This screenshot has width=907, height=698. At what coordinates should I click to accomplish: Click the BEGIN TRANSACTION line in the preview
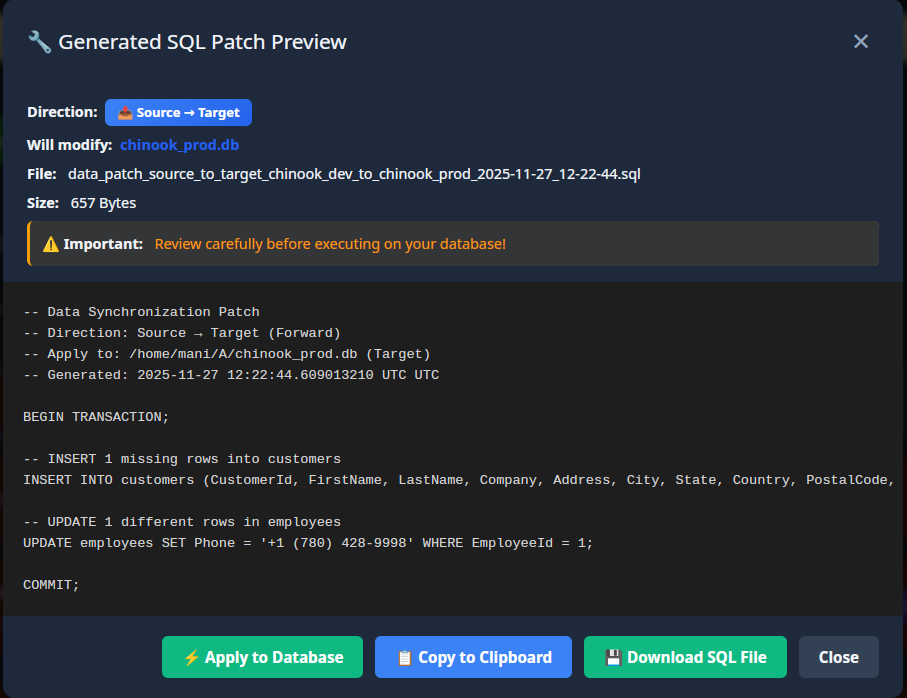tap(95, 416)
